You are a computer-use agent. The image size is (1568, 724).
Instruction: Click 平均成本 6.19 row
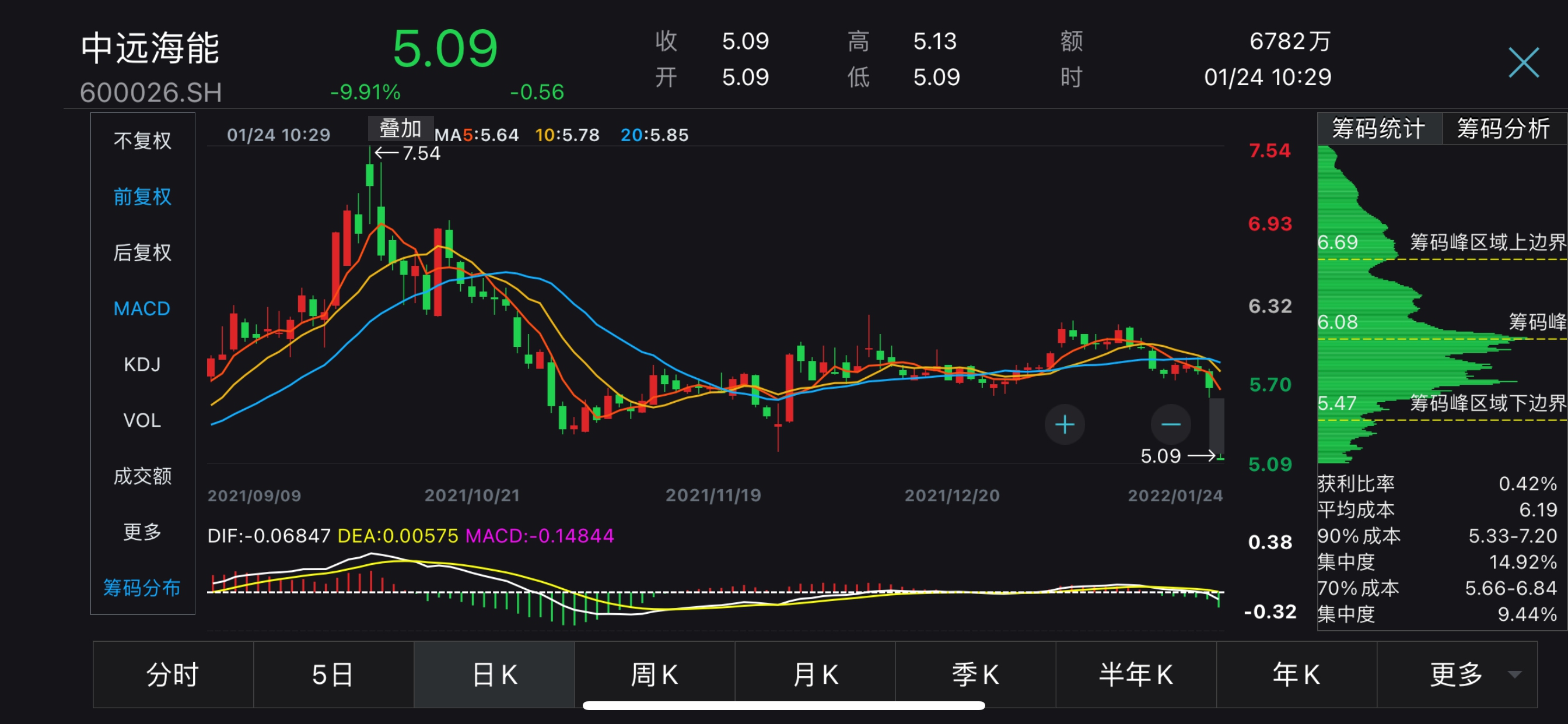[x=1437, y=510]
